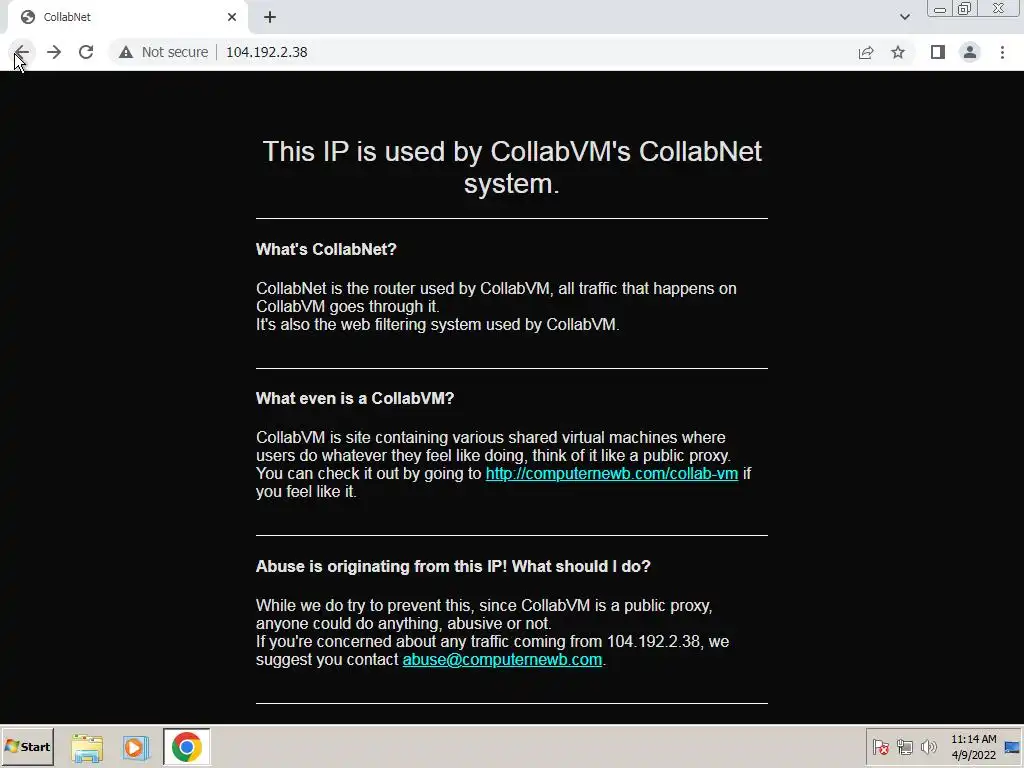Click the "What even is a CollabVM?" heading

[x=355, y=398]
